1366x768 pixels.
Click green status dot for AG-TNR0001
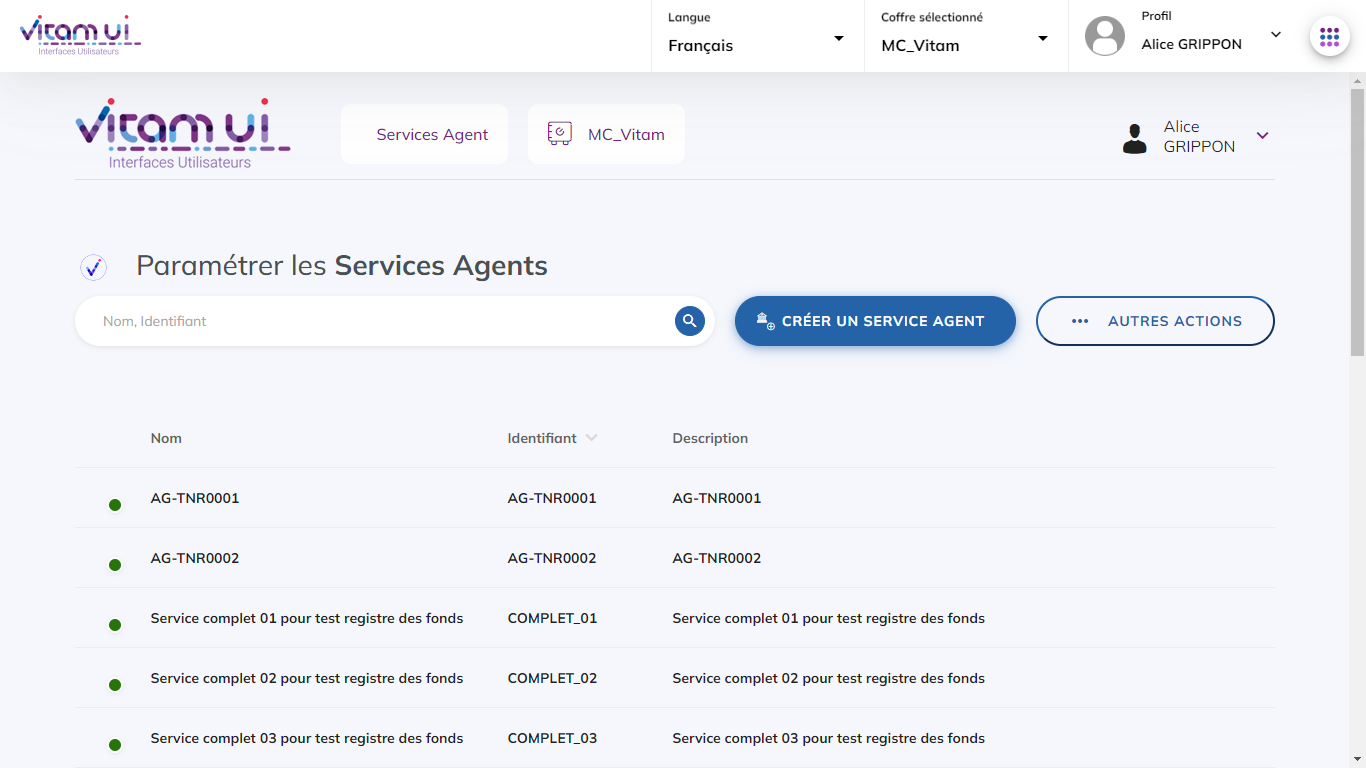pos(115,505)
